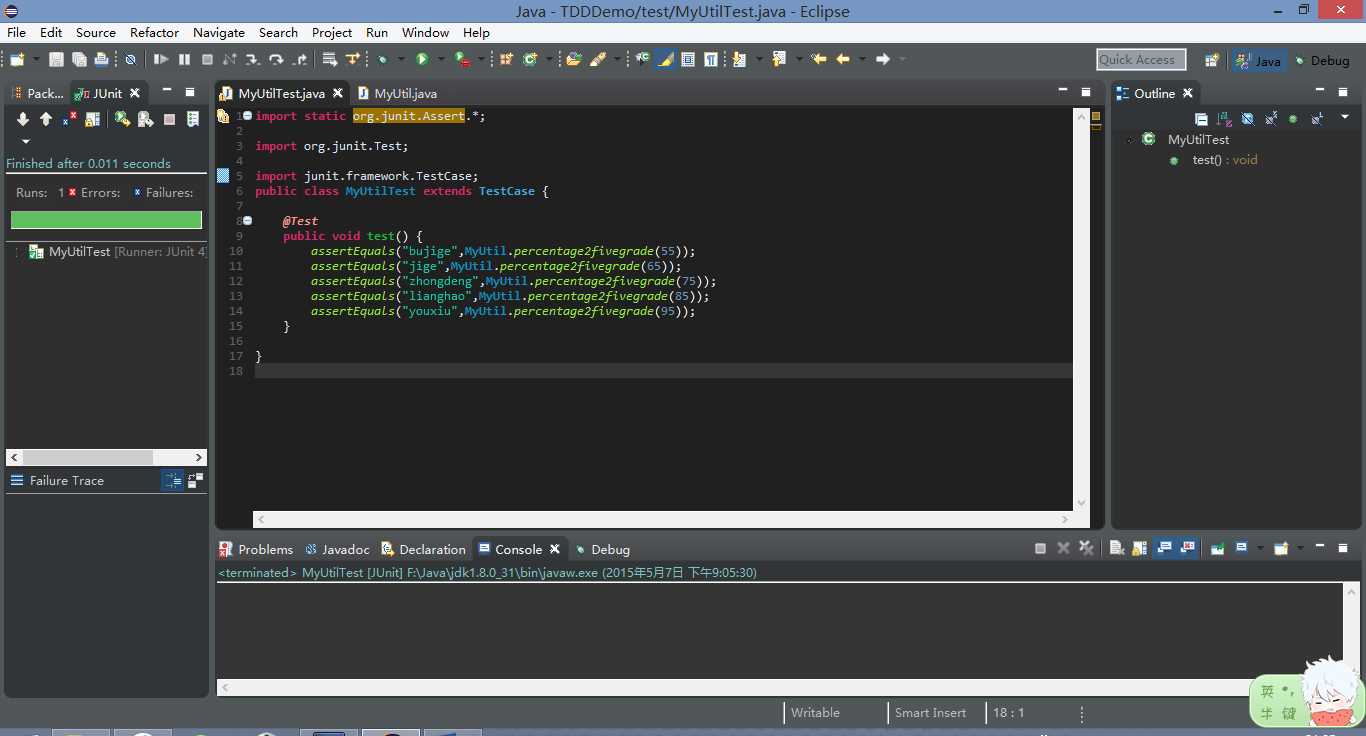Click the Print toolbar icon
Image resolution: width=1366 pixels, height=736 pixels.
(101, 60)
